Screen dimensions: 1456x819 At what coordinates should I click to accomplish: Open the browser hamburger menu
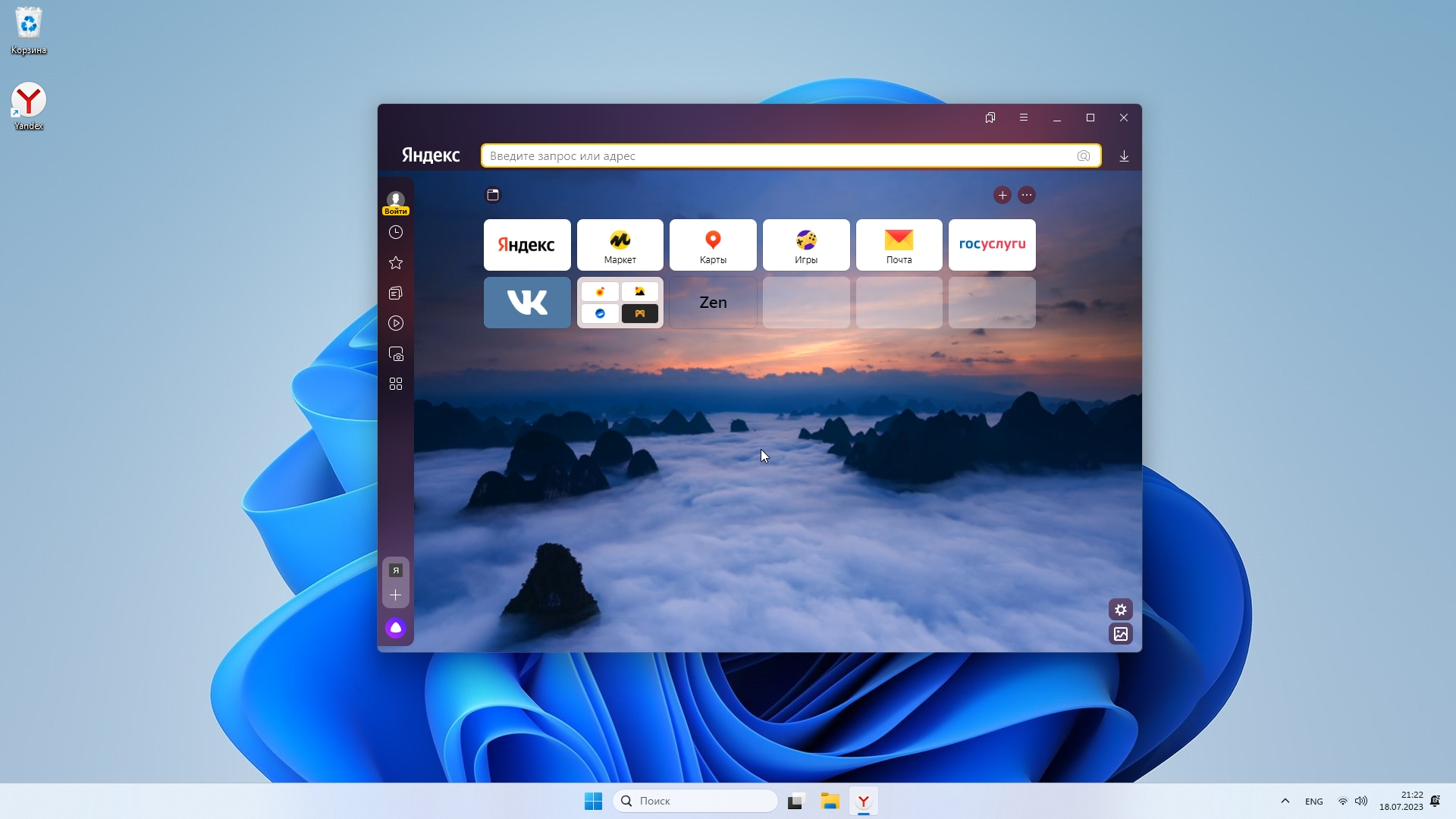(x=1024, y=118)
